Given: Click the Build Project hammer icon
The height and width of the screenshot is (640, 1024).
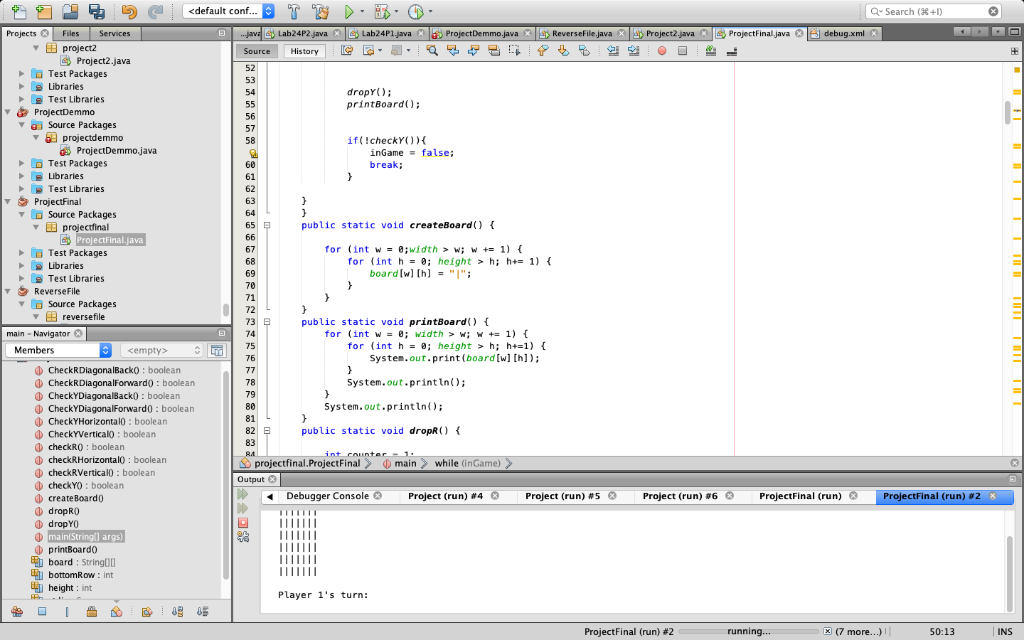Looking at the screenshot, I should point(294,11).
